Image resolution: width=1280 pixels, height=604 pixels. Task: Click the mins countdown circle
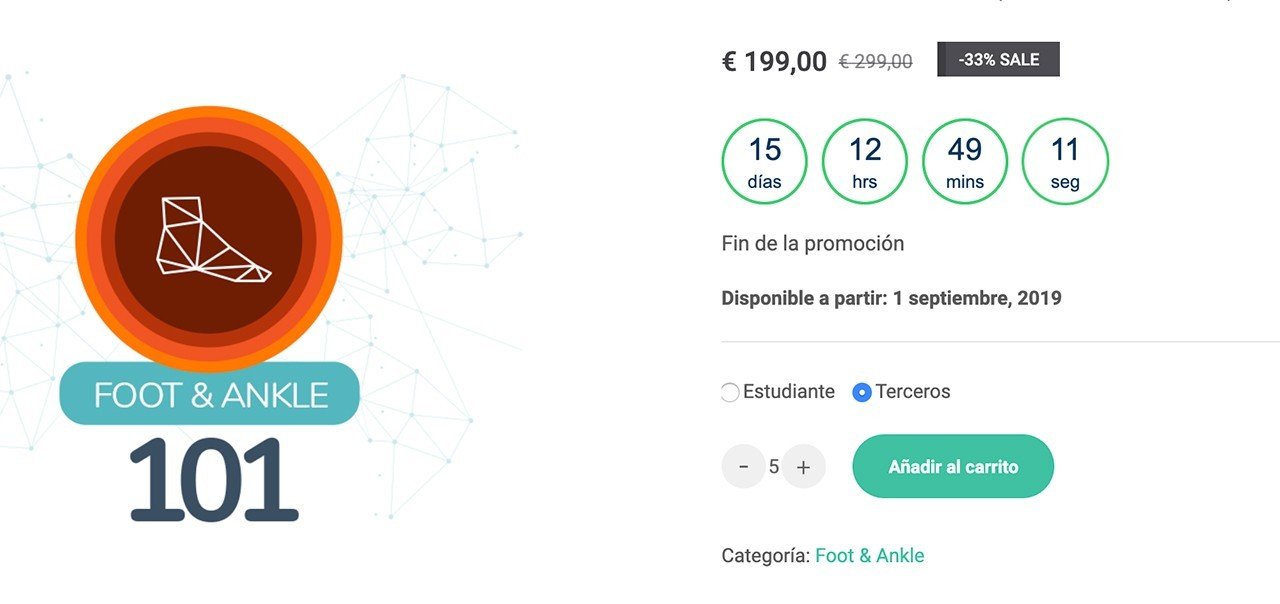[965, 162]
